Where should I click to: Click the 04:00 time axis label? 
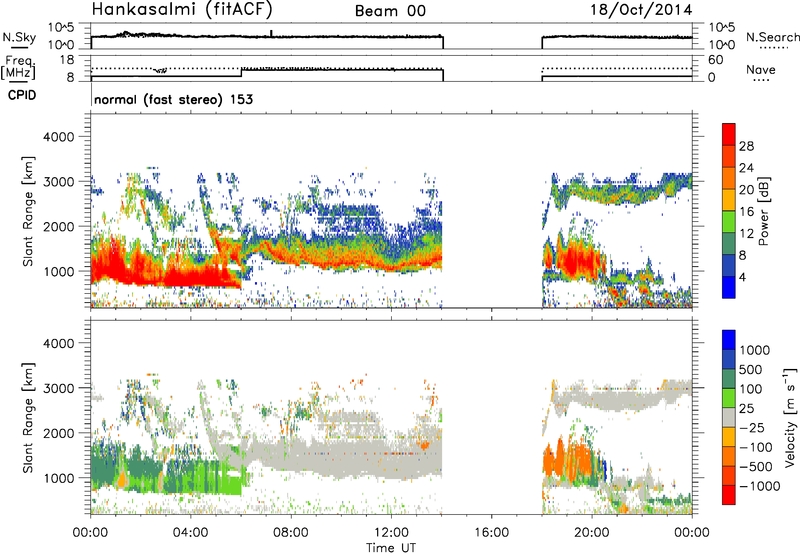[190, 533]
